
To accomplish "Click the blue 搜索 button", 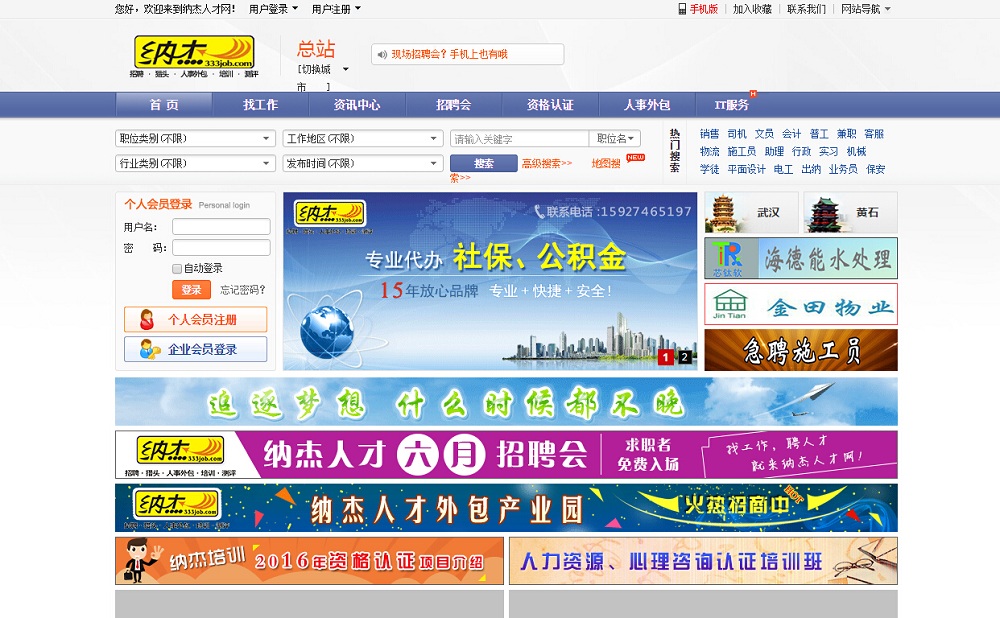I will click(483, 163).
